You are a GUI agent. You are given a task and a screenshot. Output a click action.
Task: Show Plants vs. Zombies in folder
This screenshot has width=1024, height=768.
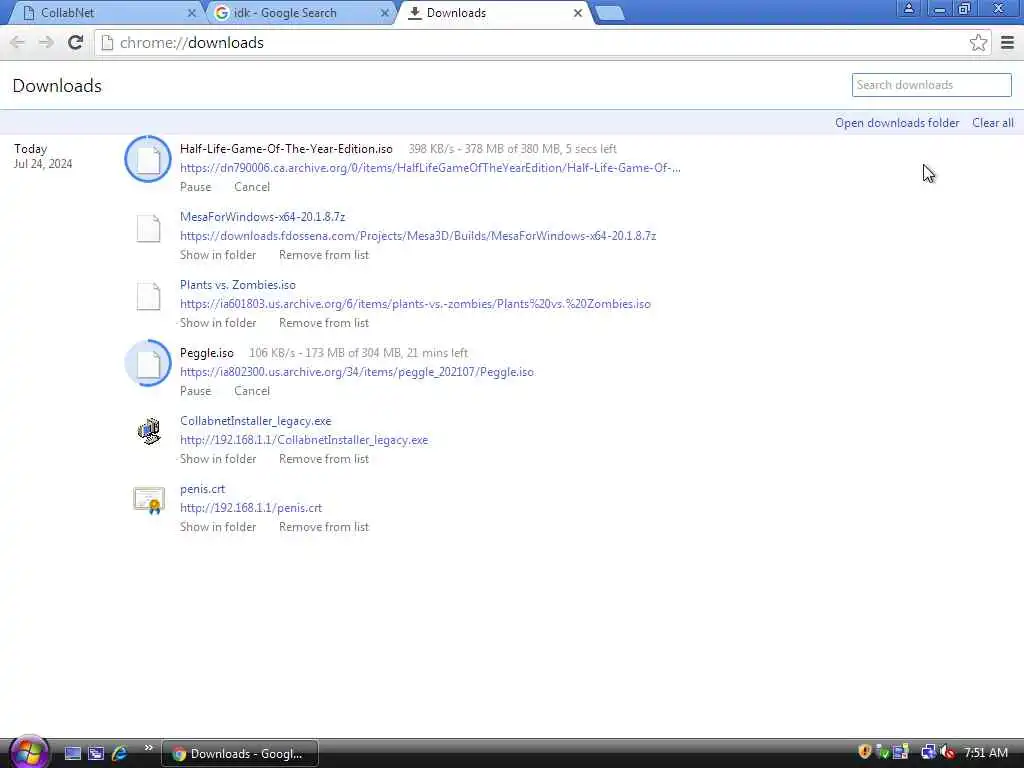(217, 323)
